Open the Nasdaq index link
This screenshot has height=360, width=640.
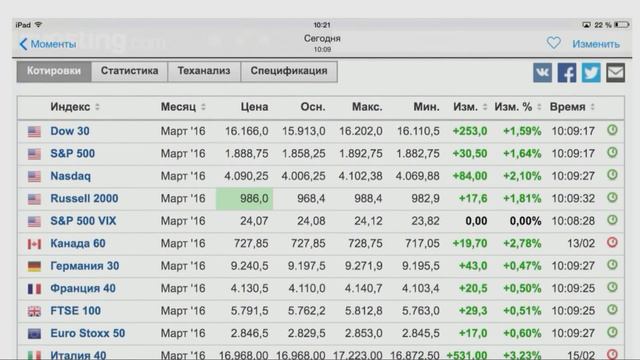(x=71, y=176)
